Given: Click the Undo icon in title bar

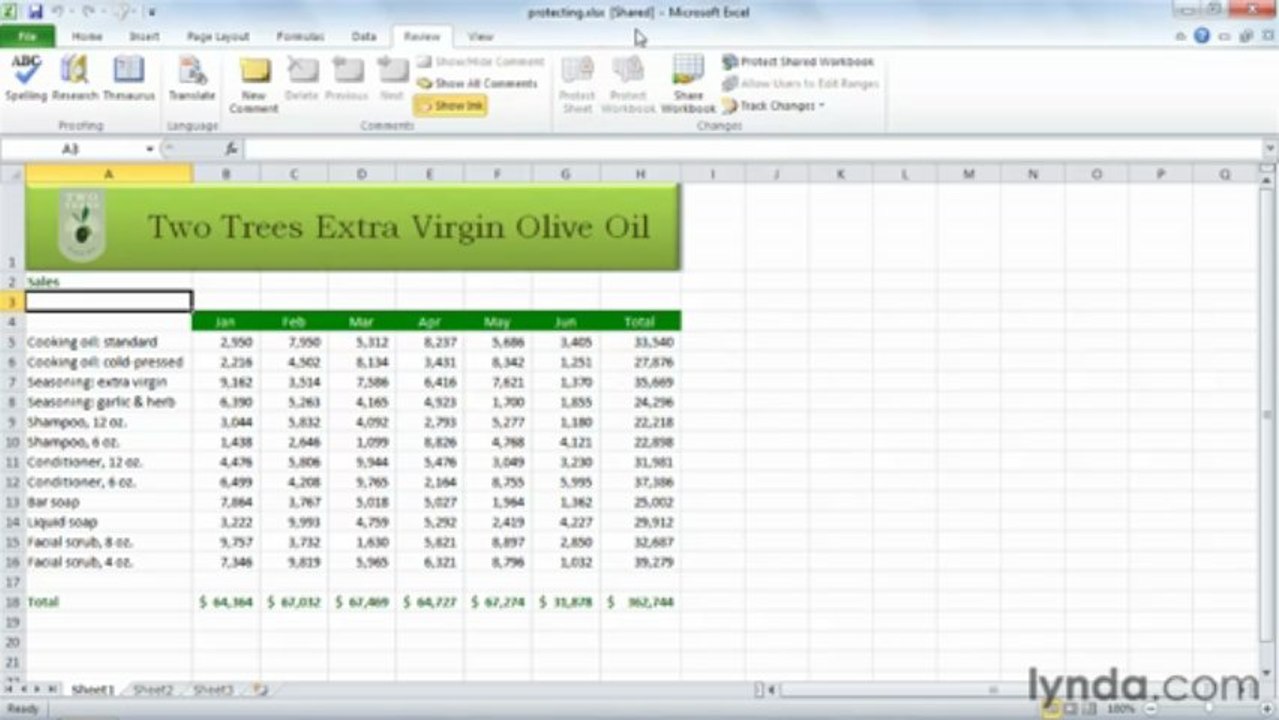Looking at the screenshot, I should point(59,12).
